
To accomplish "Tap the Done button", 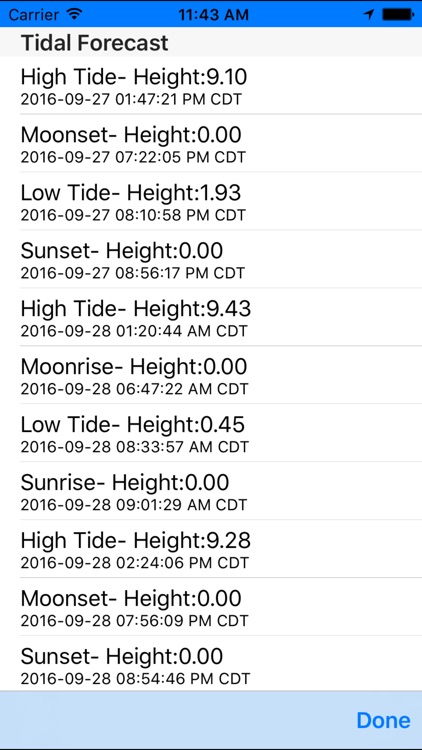I will [383, 720].
